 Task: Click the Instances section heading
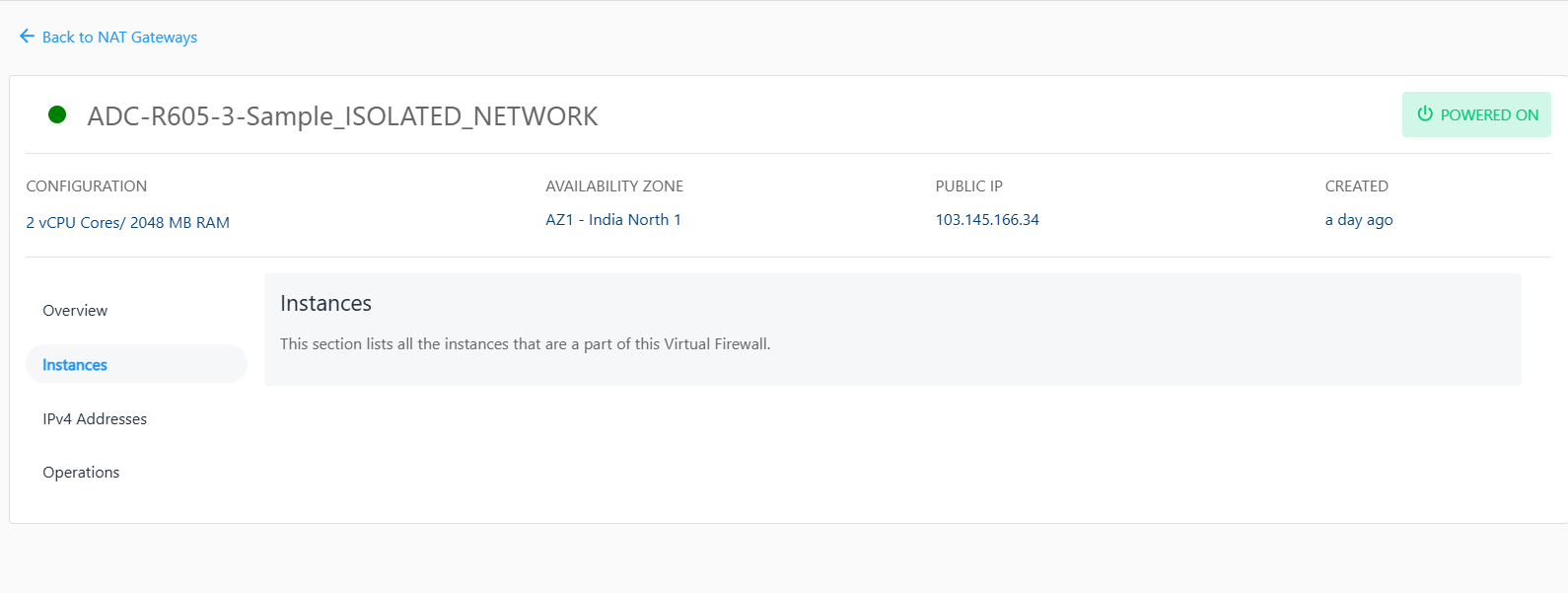coord(325,304)
